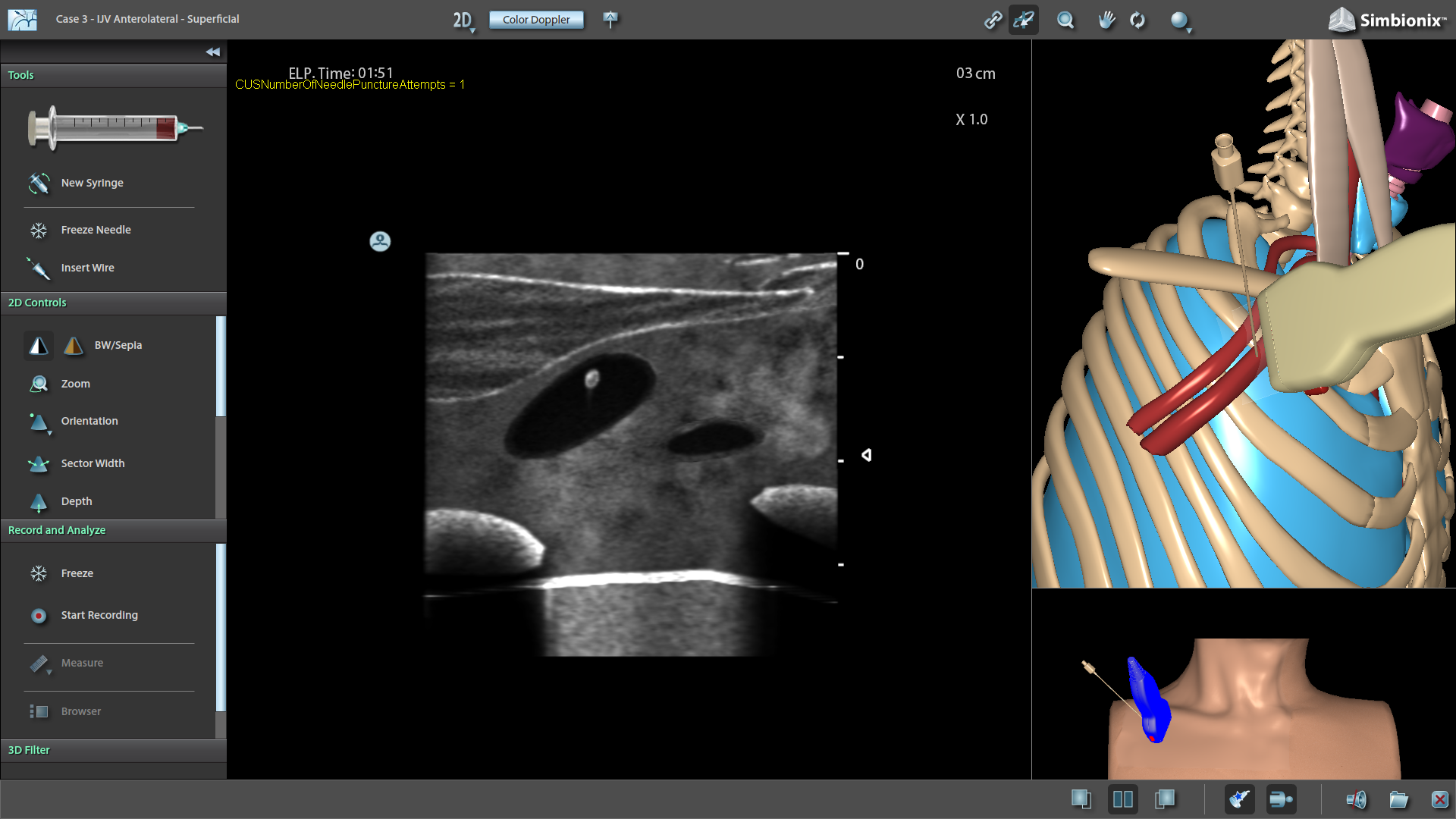Toggle the muted speaker sound icon
The height and width of the screenshot is (819, 1456).
tap(1356, 799)
